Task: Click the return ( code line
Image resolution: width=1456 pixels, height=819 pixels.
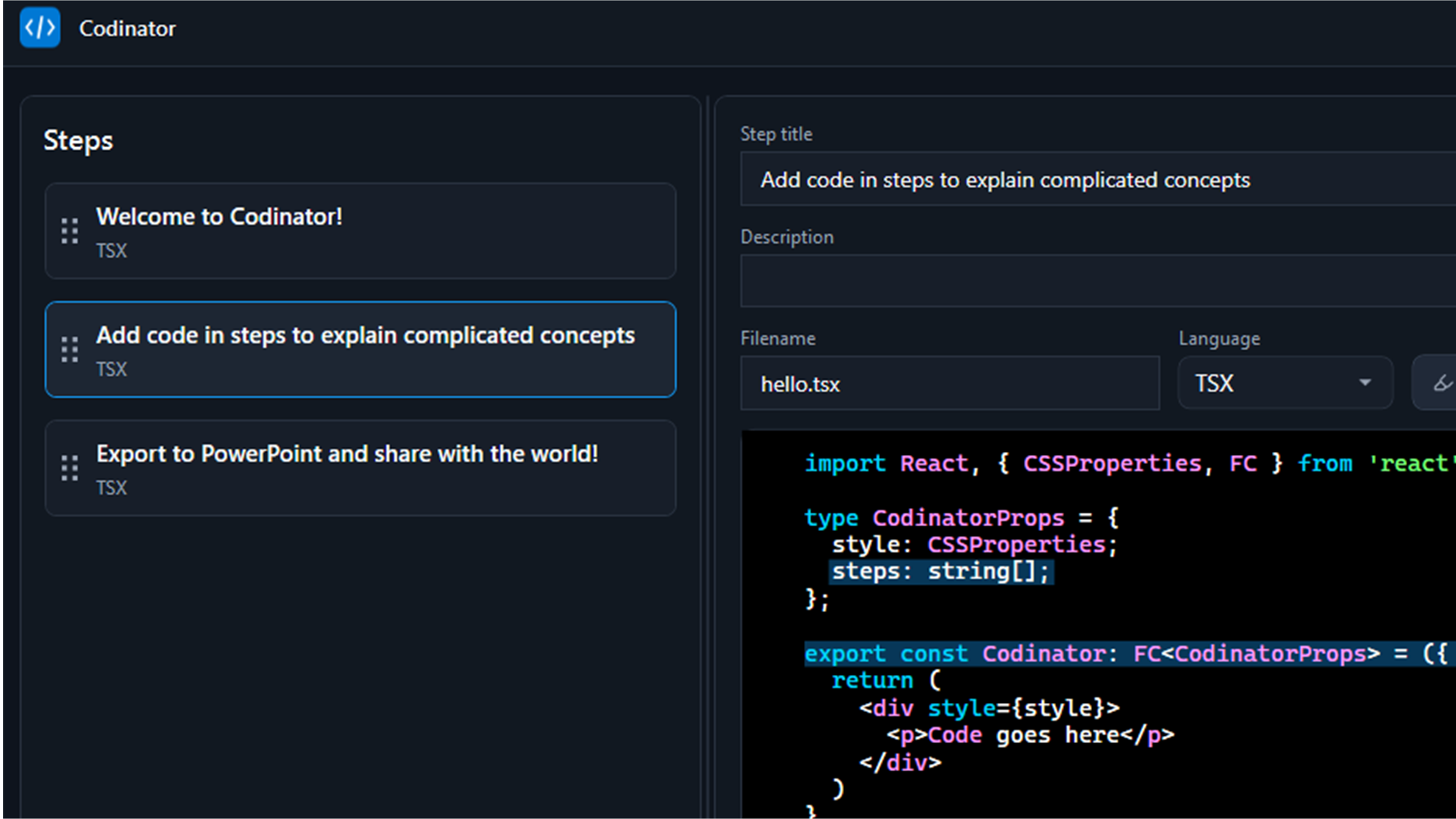Action: coord(886,681)
